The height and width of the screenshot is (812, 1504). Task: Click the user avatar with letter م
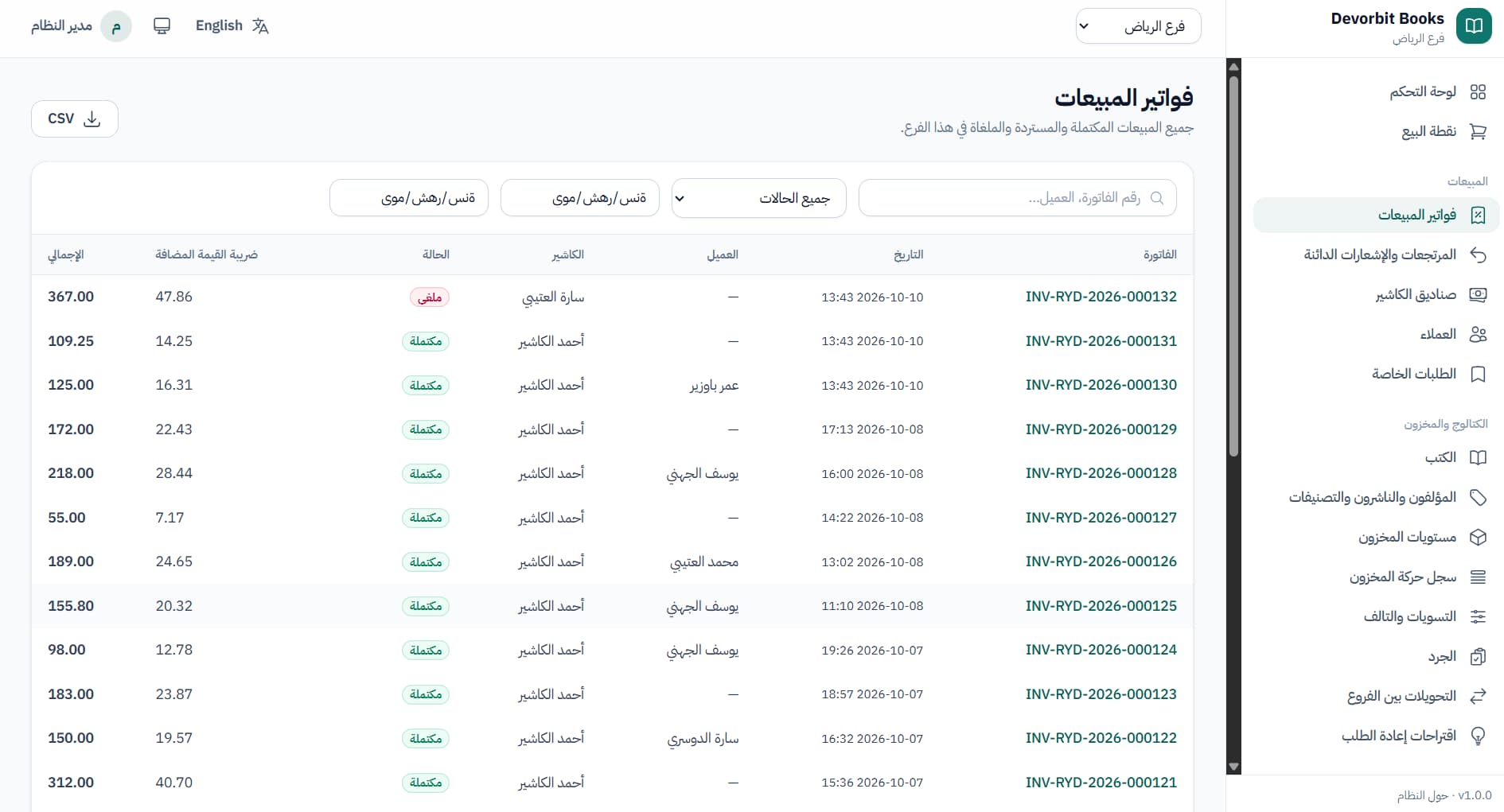(x=116, y=26)
